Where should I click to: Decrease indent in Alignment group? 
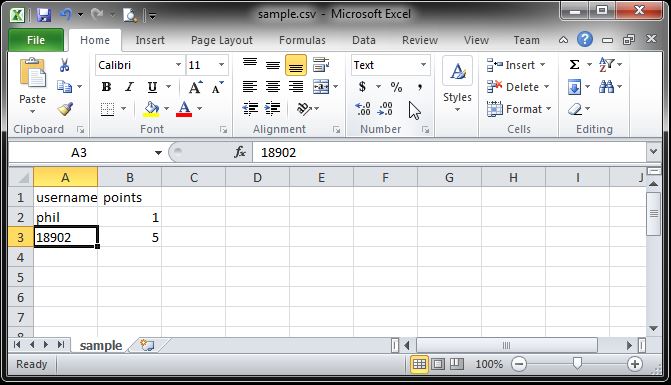[x=250, y=109]
